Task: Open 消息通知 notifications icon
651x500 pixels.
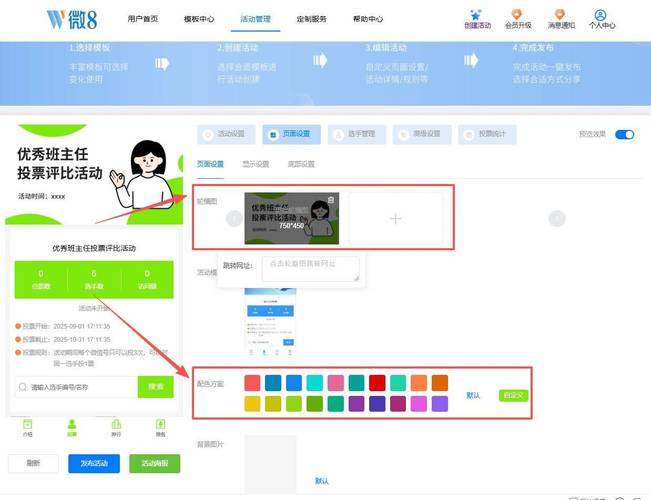Action: (558, 16)
